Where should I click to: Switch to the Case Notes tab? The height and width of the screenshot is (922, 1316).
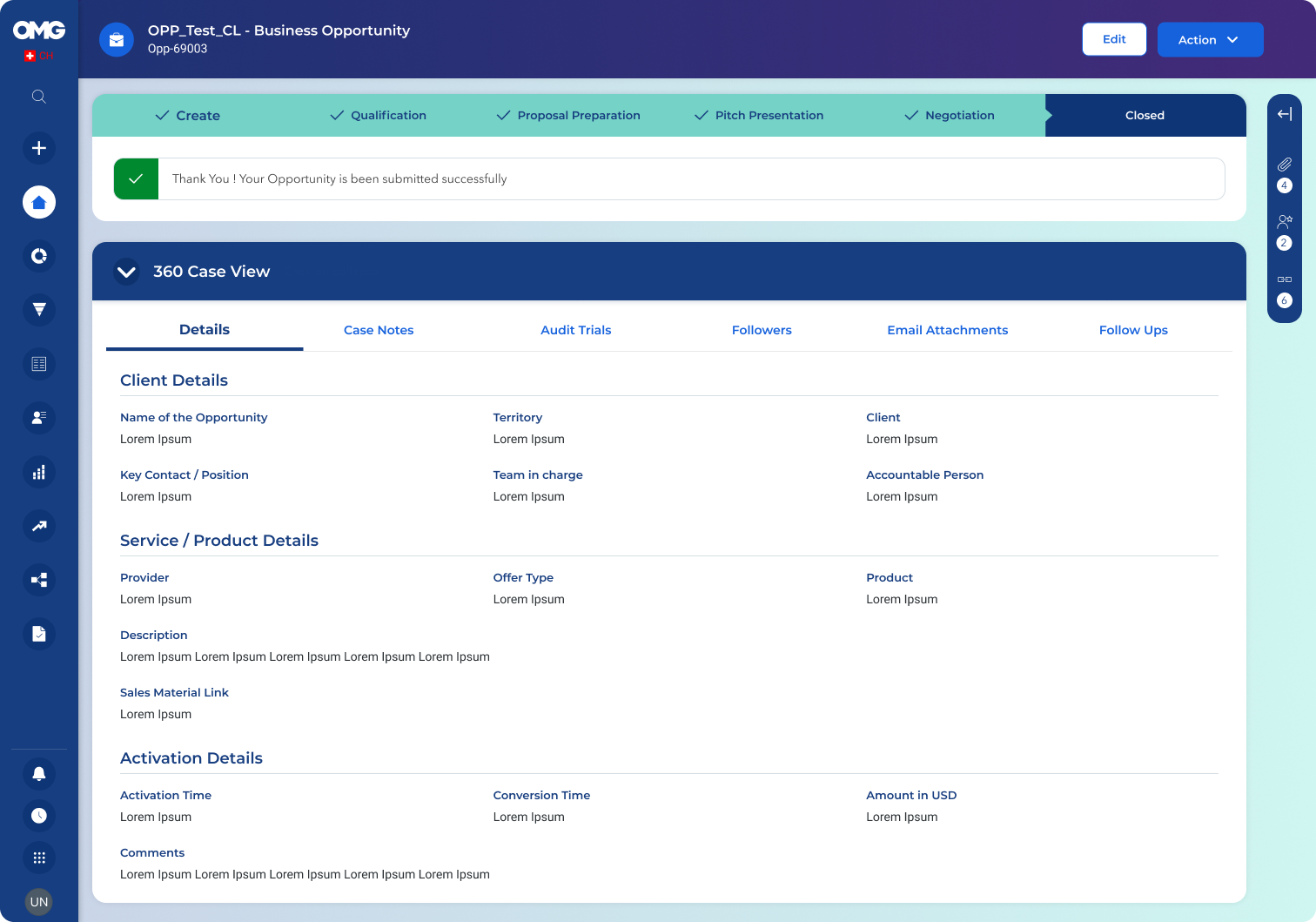[379, 330]
